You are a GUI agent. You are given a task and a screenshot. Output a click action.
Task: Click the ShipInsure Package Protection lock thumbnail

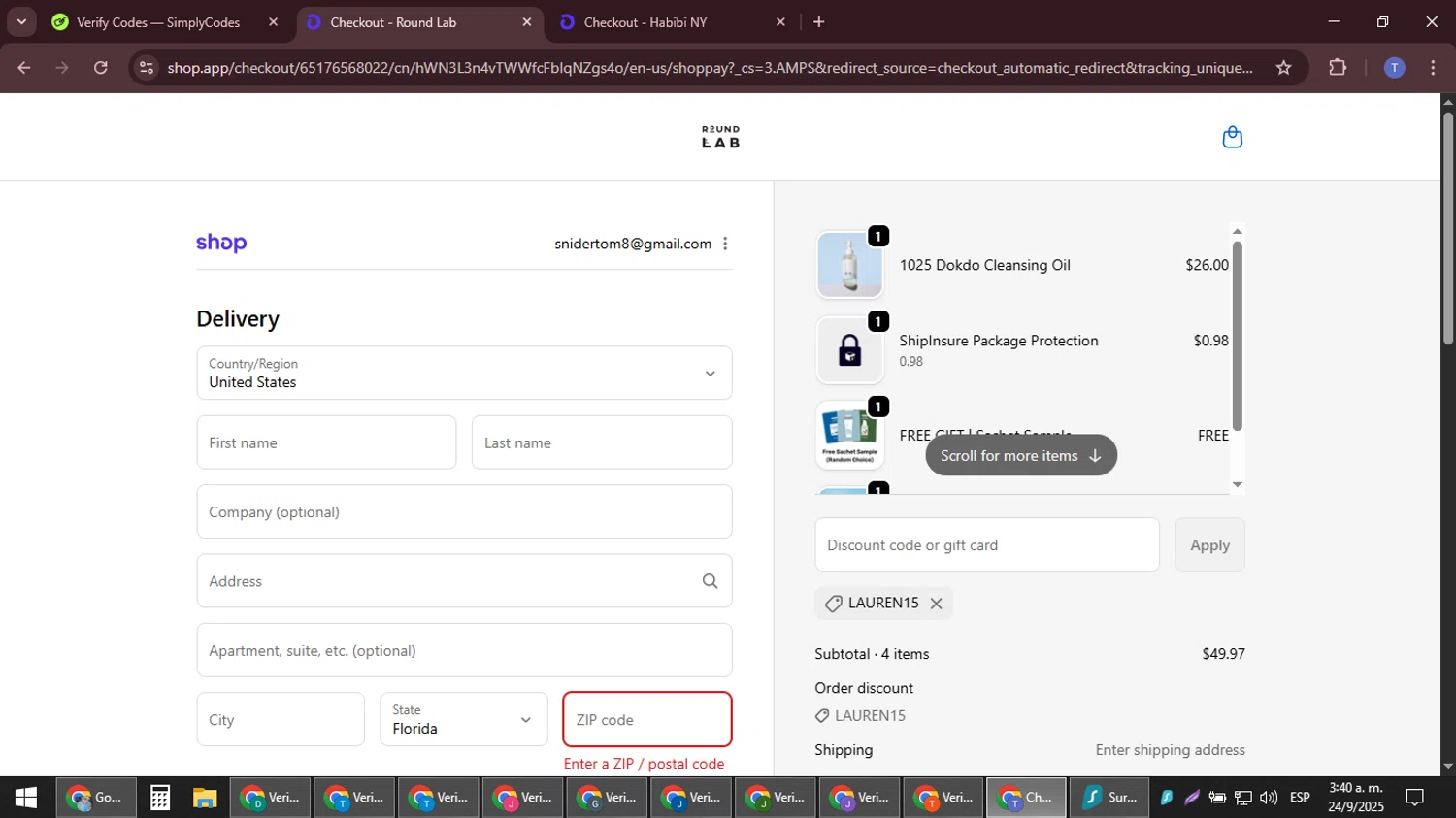click(x=849, y=350)
